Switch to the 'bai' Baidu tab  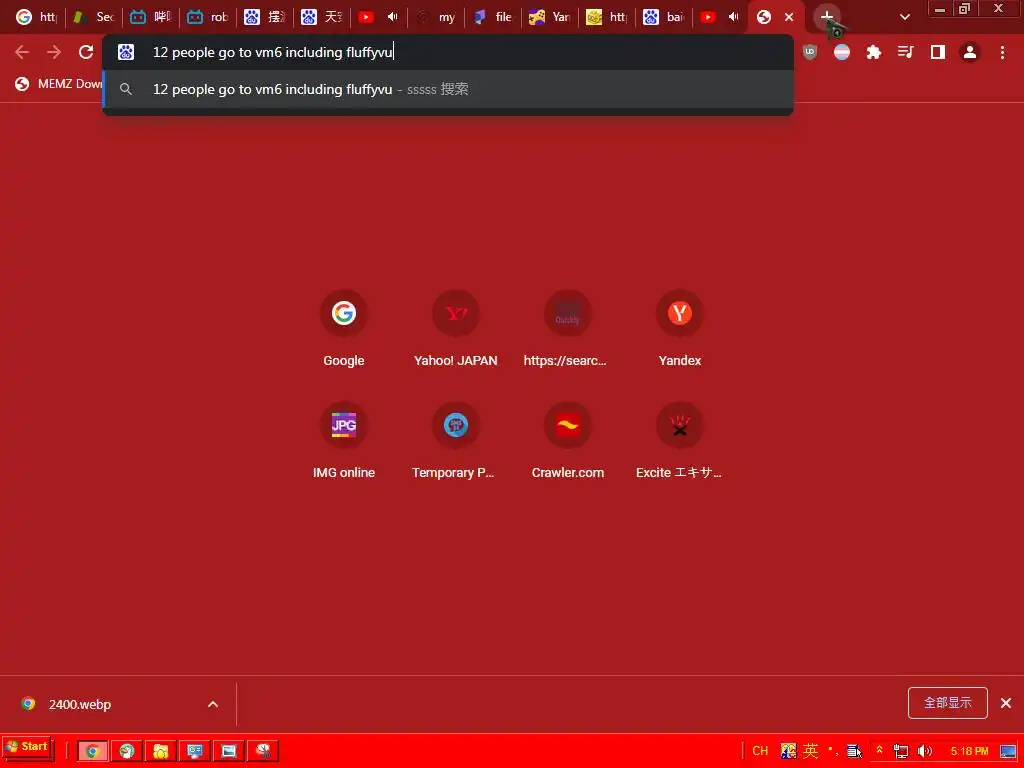(x=664, y=17)
